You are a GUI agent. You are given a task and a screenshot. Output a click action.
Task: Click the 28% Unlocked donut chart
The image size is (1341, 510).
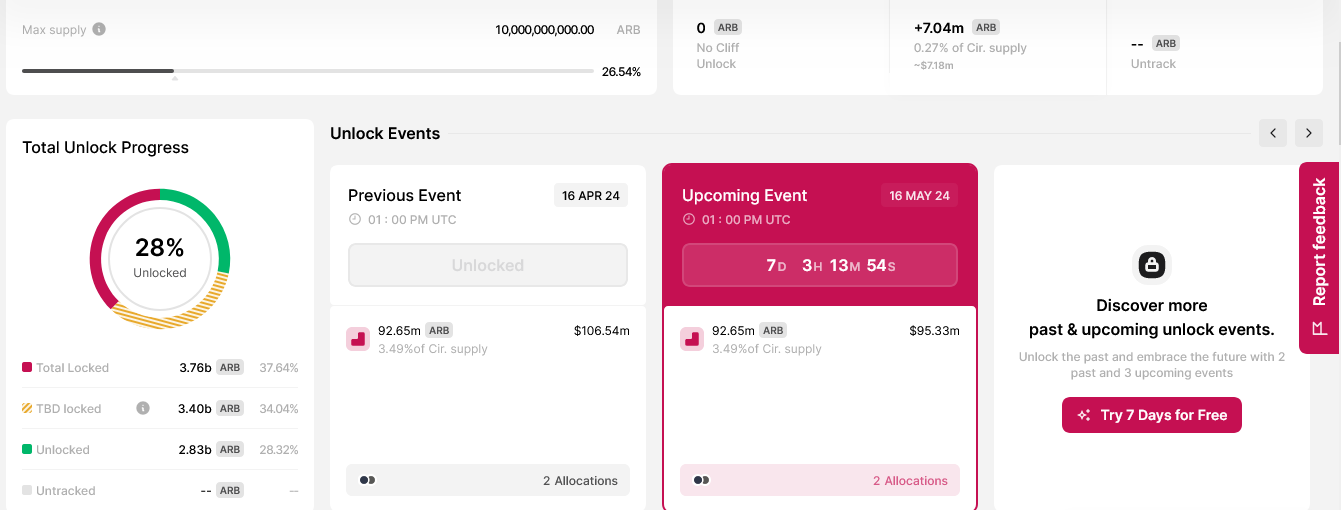pos(160,258)
